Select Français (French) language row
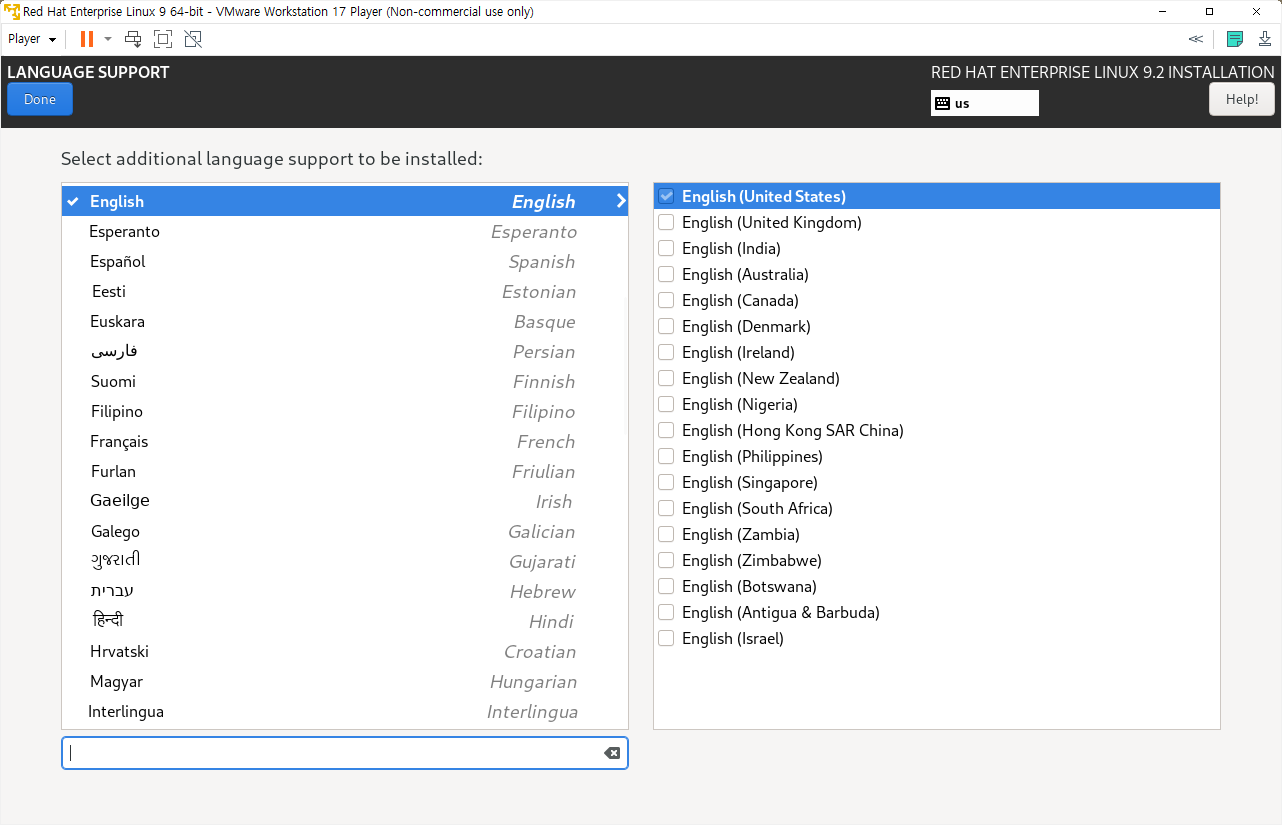The width and height of the screenshot is (1282, 825). tap(345, 441)
